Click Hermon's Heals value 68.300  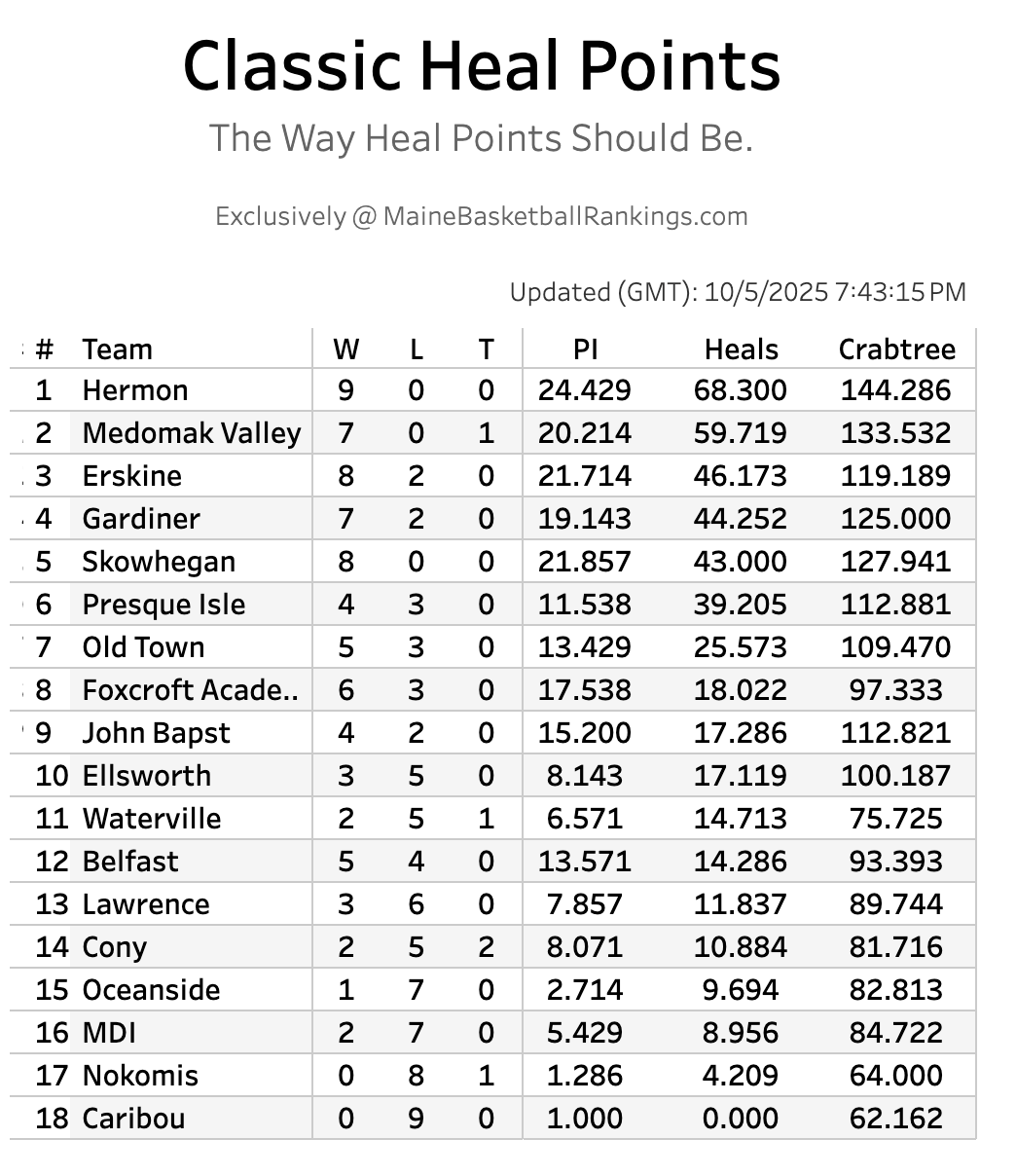741,390
